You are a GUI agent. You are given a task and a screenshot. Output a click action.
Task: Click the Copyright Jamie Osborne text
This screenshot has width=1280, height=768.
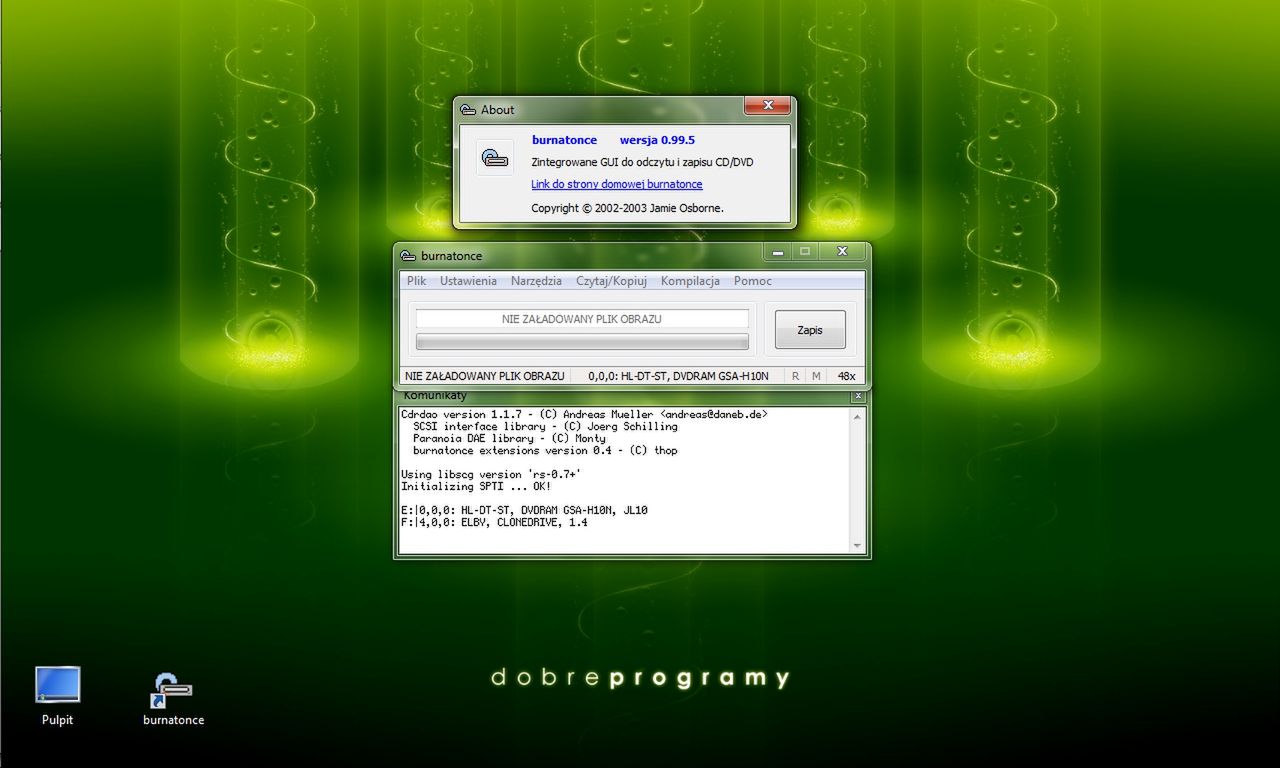[x=627, y=208]
